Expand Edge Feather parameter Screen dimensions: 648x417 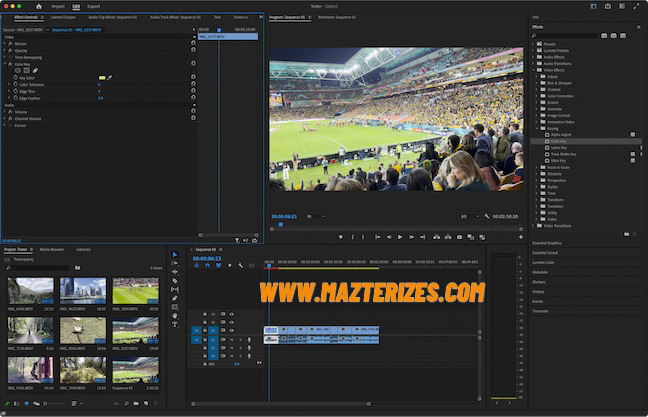click(x=9, y=98)
